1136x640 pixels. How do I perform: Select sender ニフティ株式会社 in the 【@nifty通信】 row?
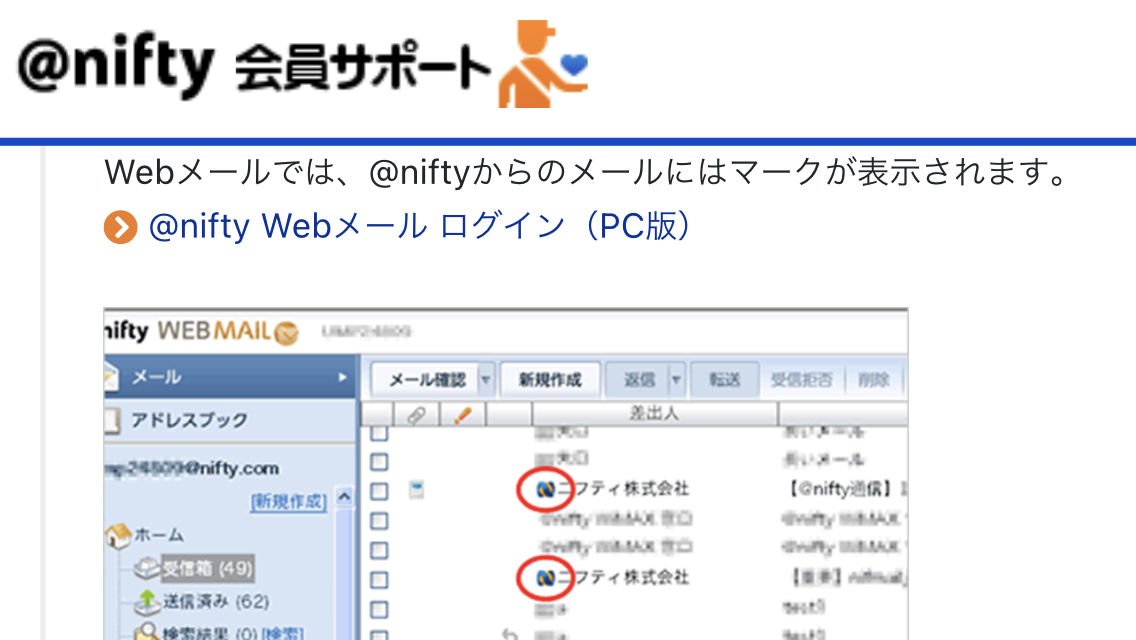tap(623, 489)
